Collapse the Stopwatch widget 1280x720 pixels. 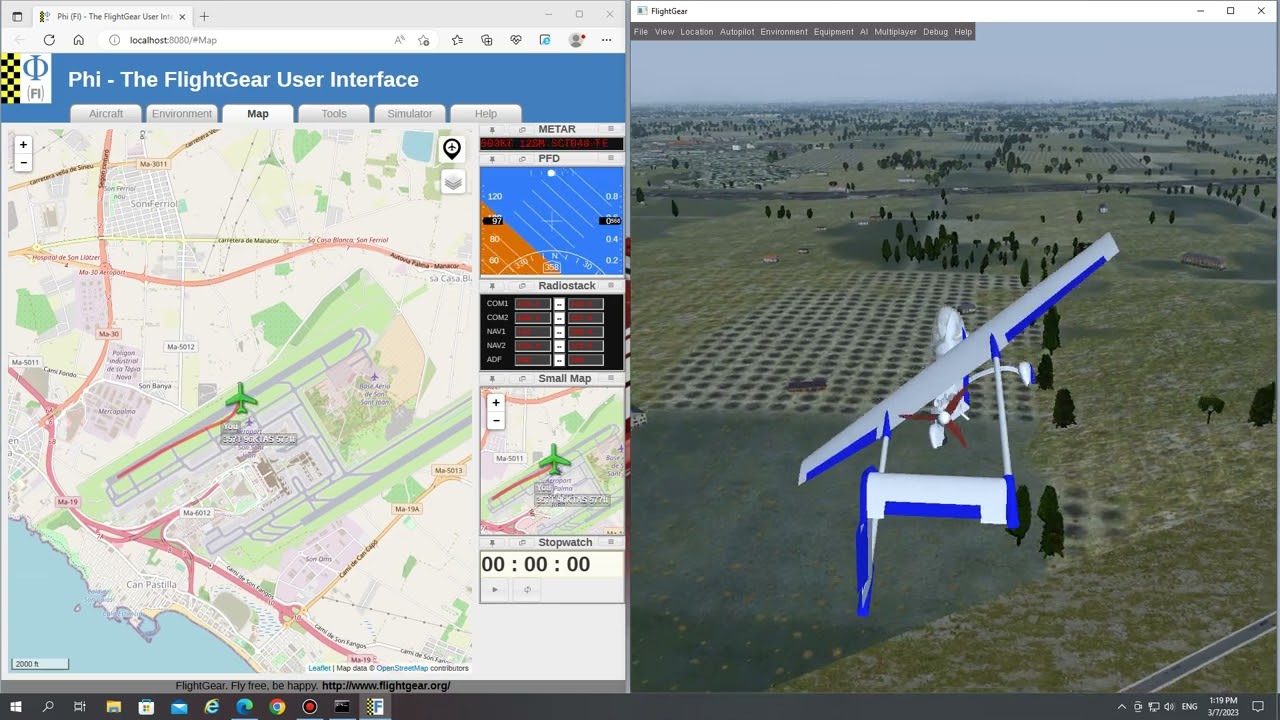[612, 543]
